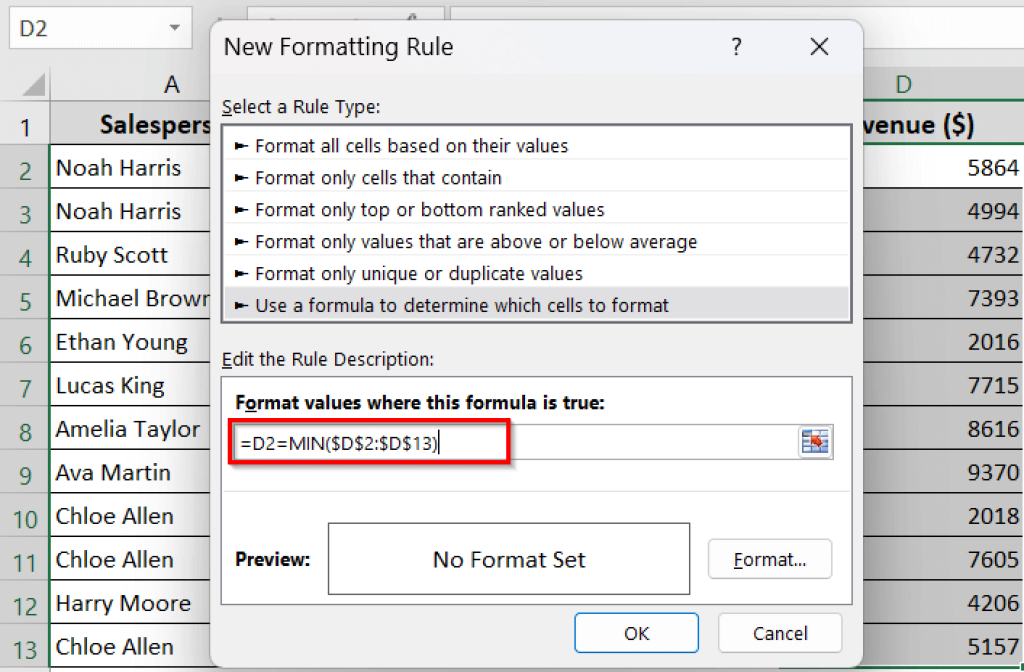Click the Name Box showing D2
1024x672 pixels.
(x=80, y=27)
